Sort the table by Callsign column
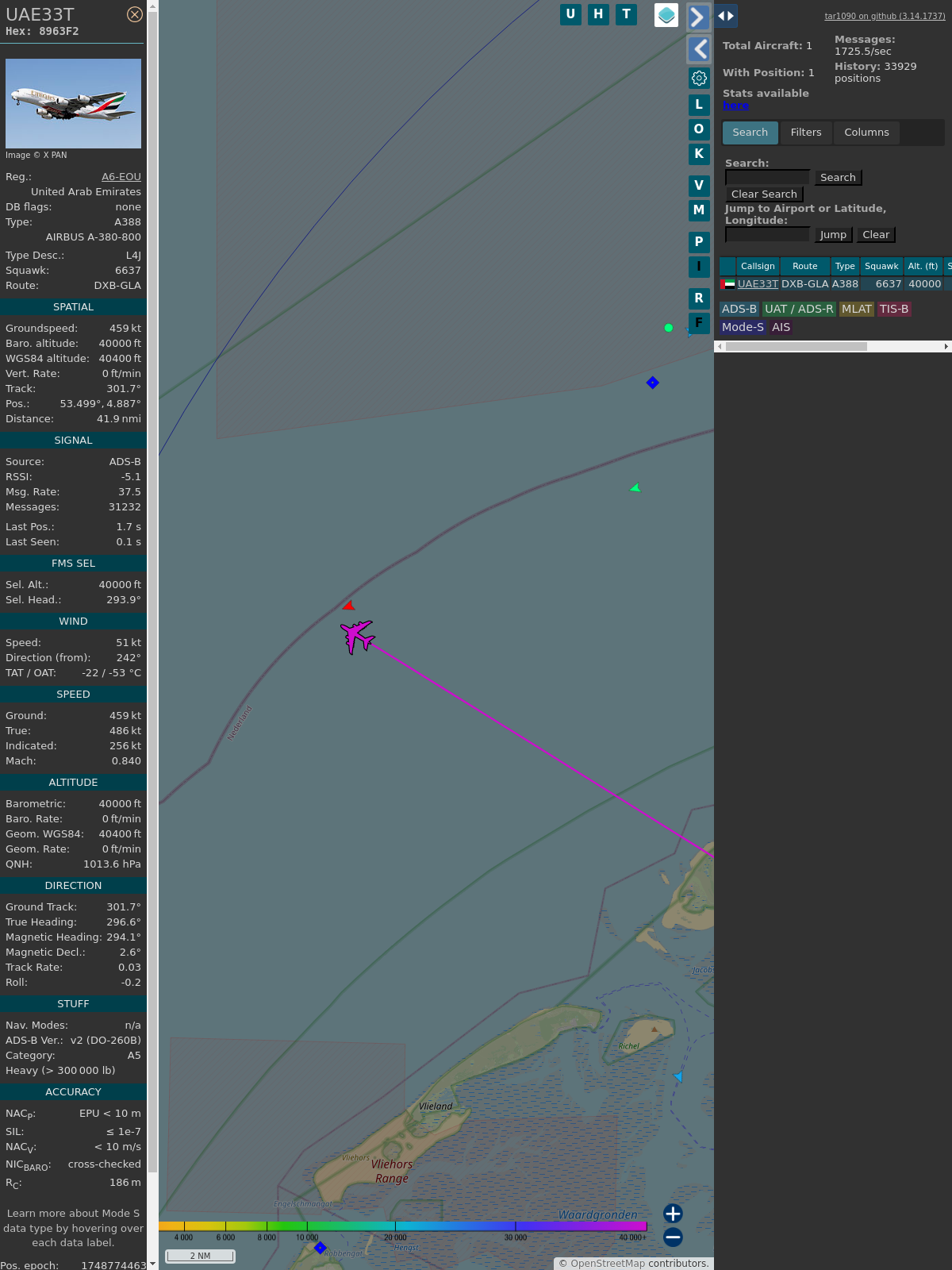The width and height of the screenshot is (952, 1270). coord(758,267)
